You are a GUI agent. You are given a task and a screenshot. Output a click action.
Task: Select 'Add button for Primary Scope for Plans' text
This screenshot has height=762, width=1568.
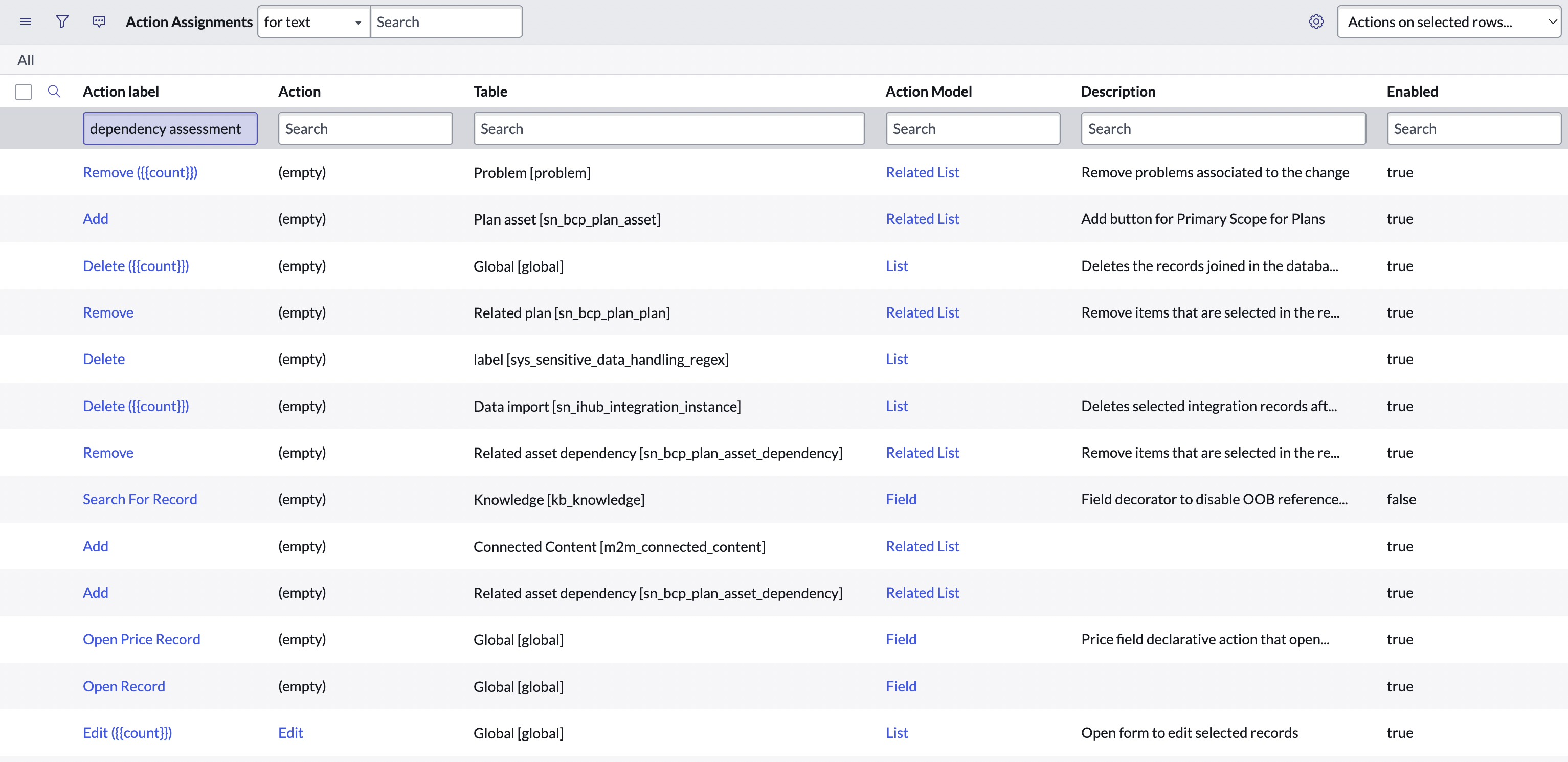pos(1203,218)
